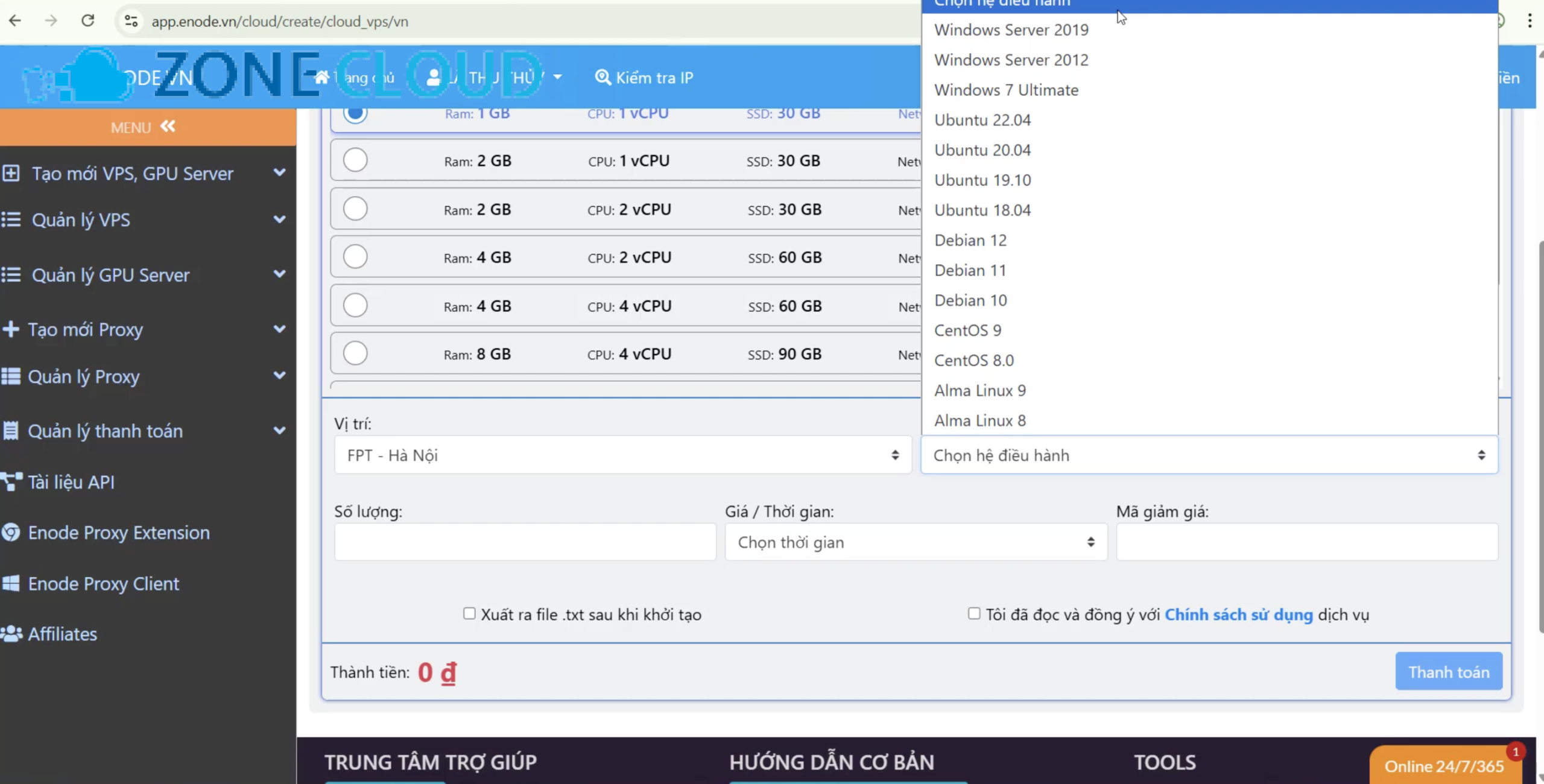Click the browser forward arrow
Viewport: 1544px width, 784px height.
coord(51,21)
